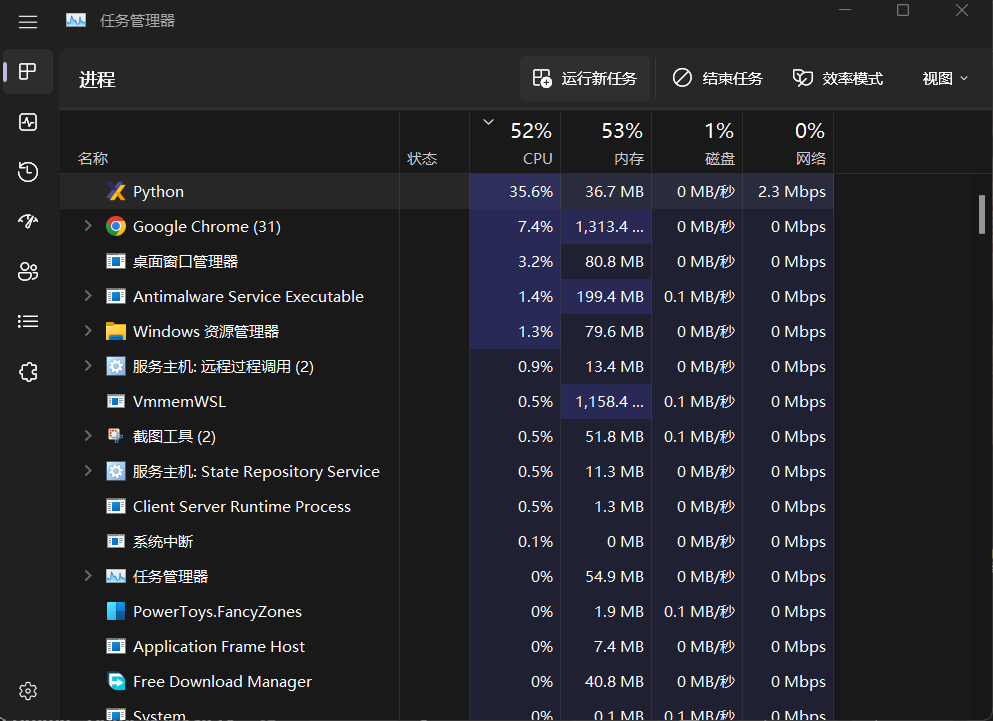Open the Performance page icon in sidebar

(28, 122)
